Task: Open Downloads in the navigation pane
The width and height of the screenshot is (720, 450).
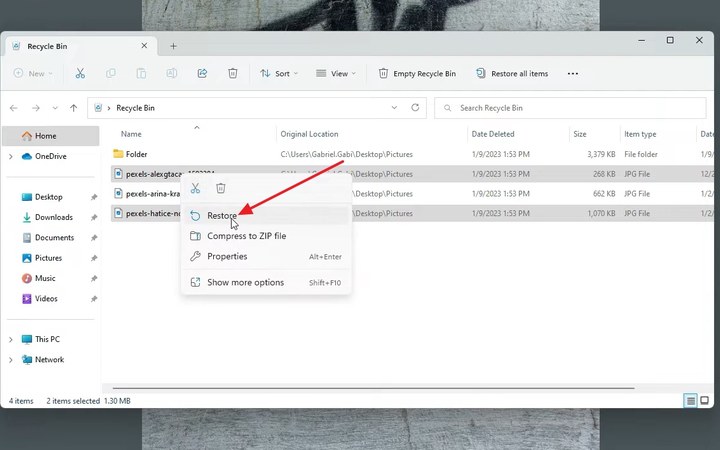Action: pos(54,217)
